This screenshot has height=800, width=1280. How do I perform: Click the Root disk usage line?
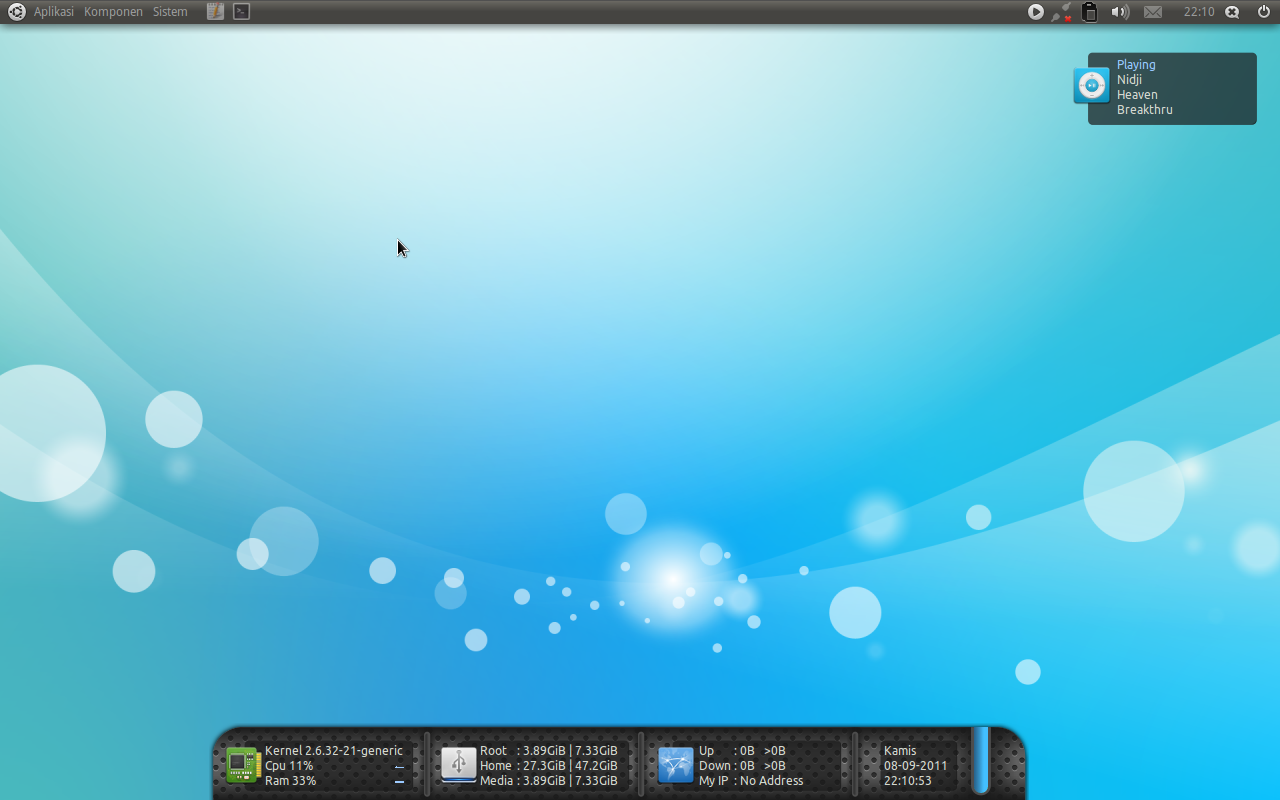[x=549, y=751]
